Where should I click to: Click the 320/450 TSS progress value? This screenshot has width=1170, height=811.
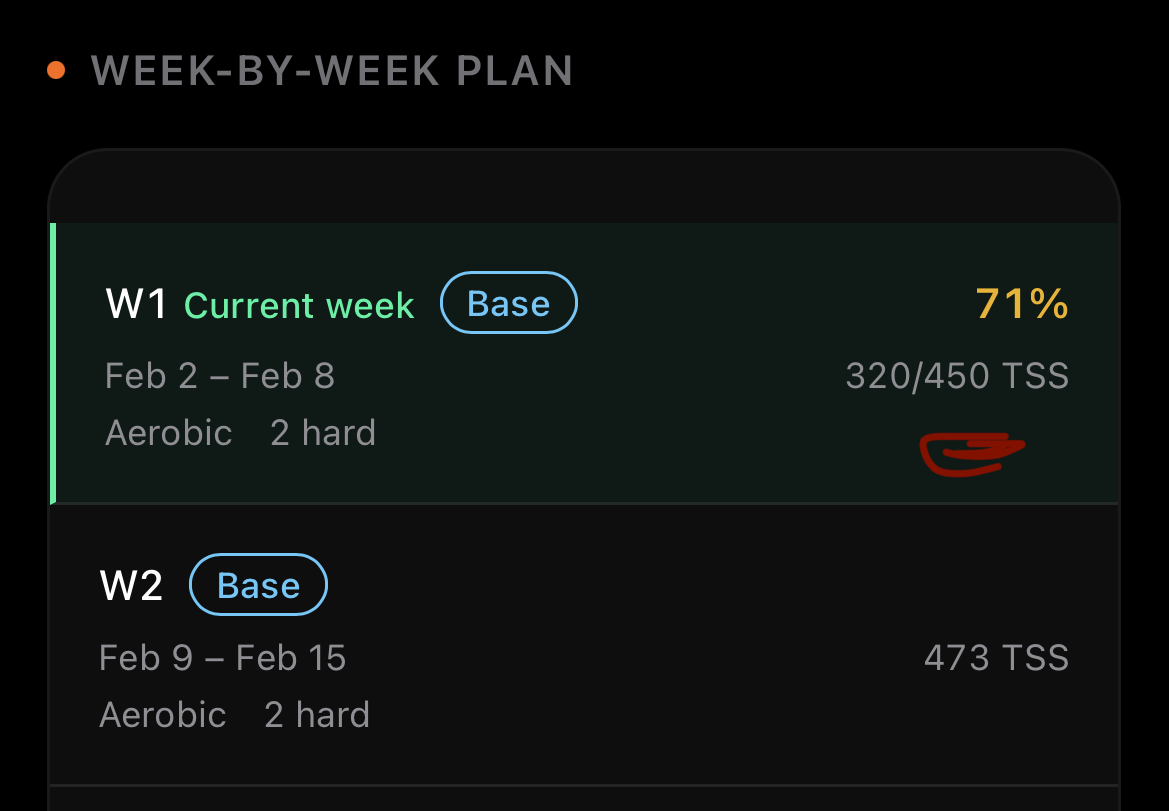click(x=957, y=376)
